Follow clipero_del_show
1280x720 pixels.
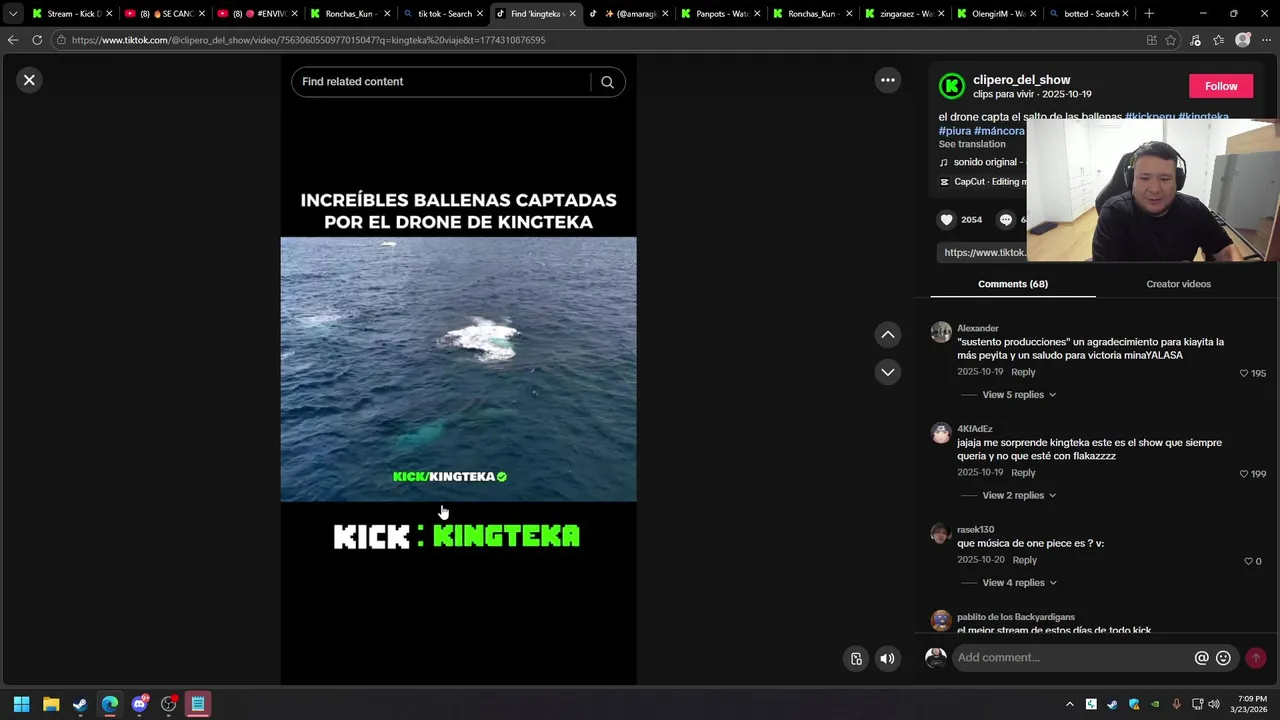[x=1221, y=86]
